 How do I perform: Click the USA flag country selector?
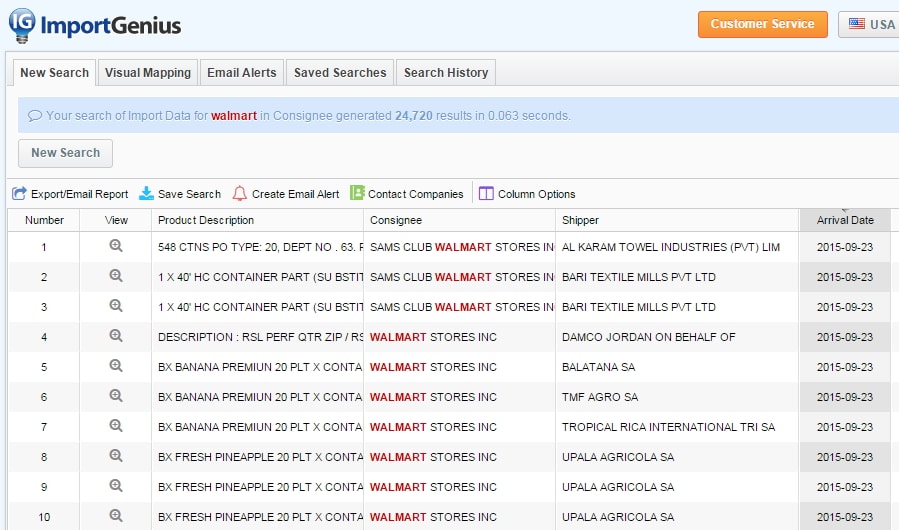[869, 24]
